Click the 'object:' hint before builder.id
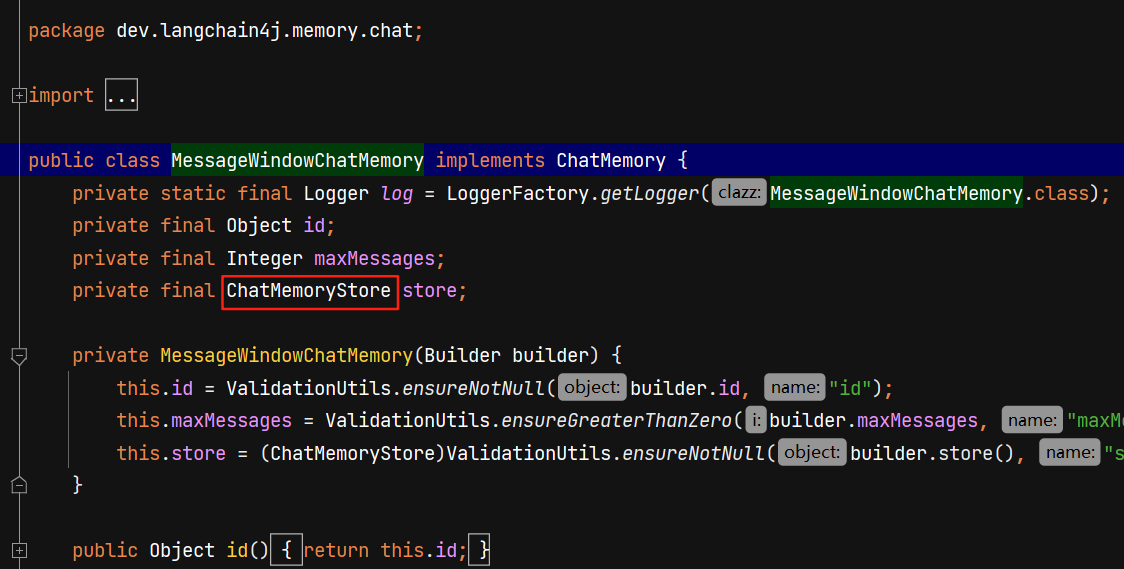The width and height of the screenshot is (1124, 569). point(591,388)
